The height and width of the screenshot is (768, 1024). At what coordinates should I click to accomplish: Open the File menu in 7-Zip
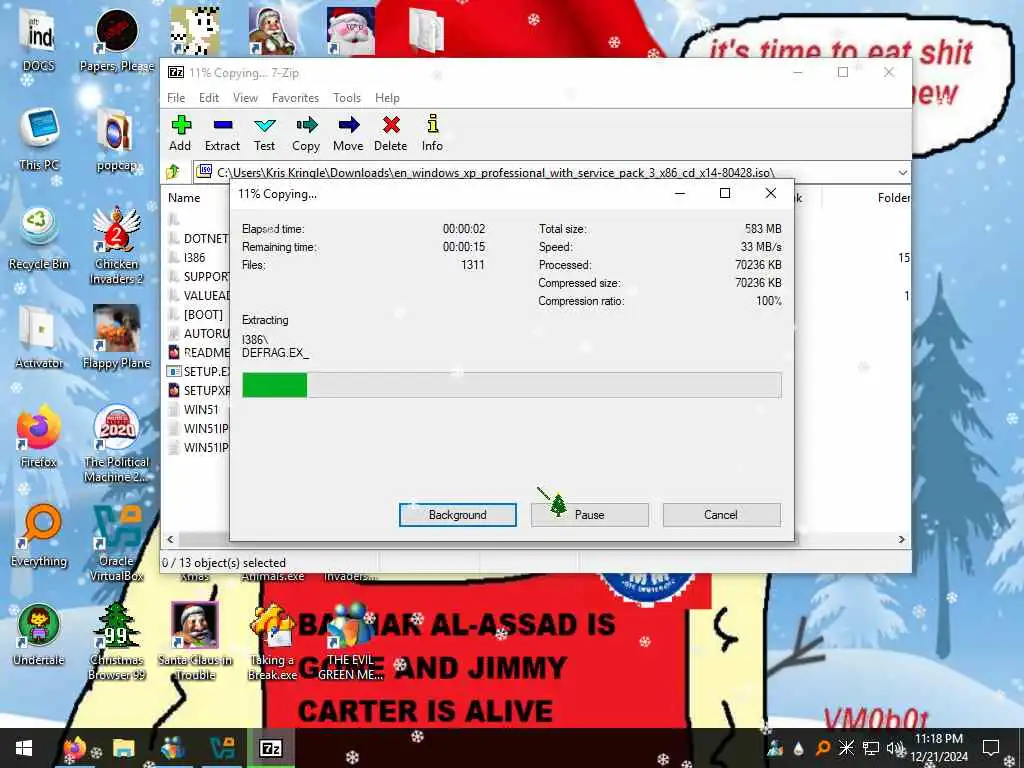coord(176,97)
